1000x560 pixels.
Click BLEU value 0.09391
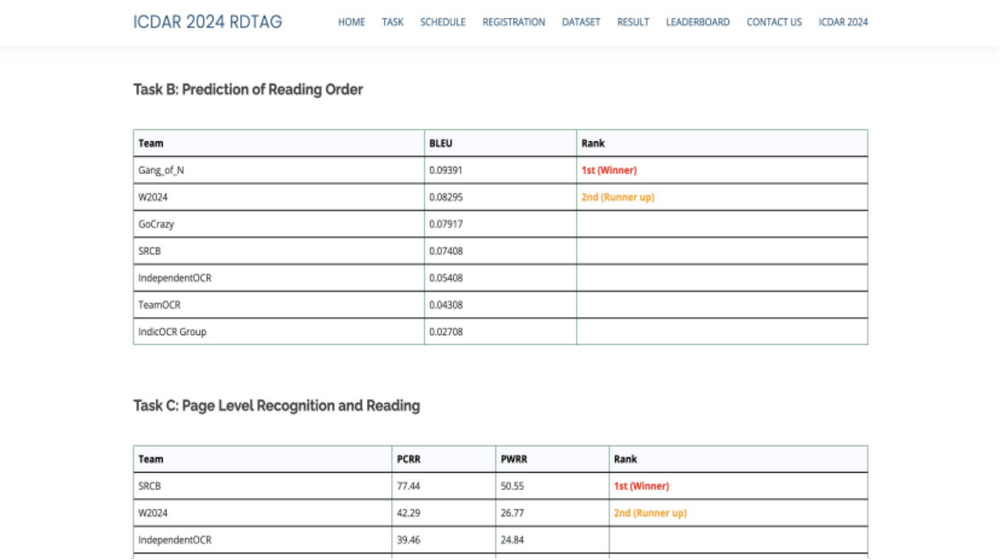pyautogui.click(x=446, y=170)
